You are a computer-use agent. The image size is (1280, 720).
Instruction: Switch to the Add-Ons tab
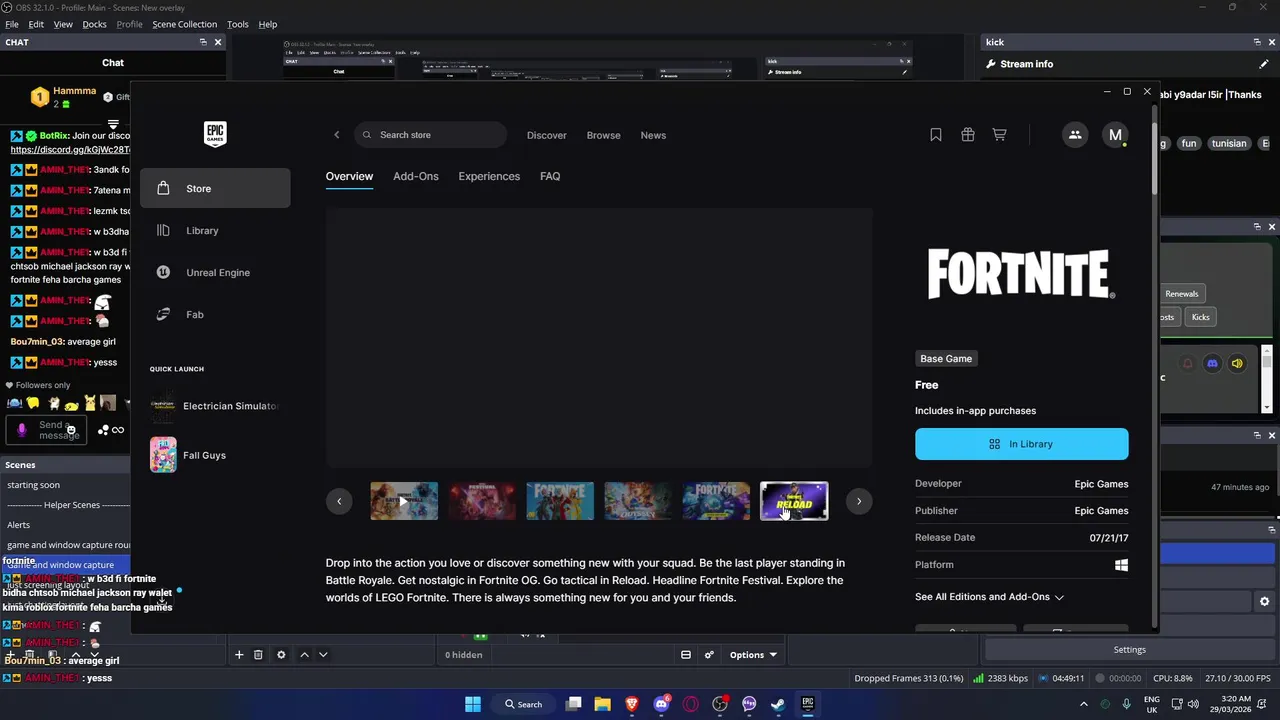[x=416, y=176]
